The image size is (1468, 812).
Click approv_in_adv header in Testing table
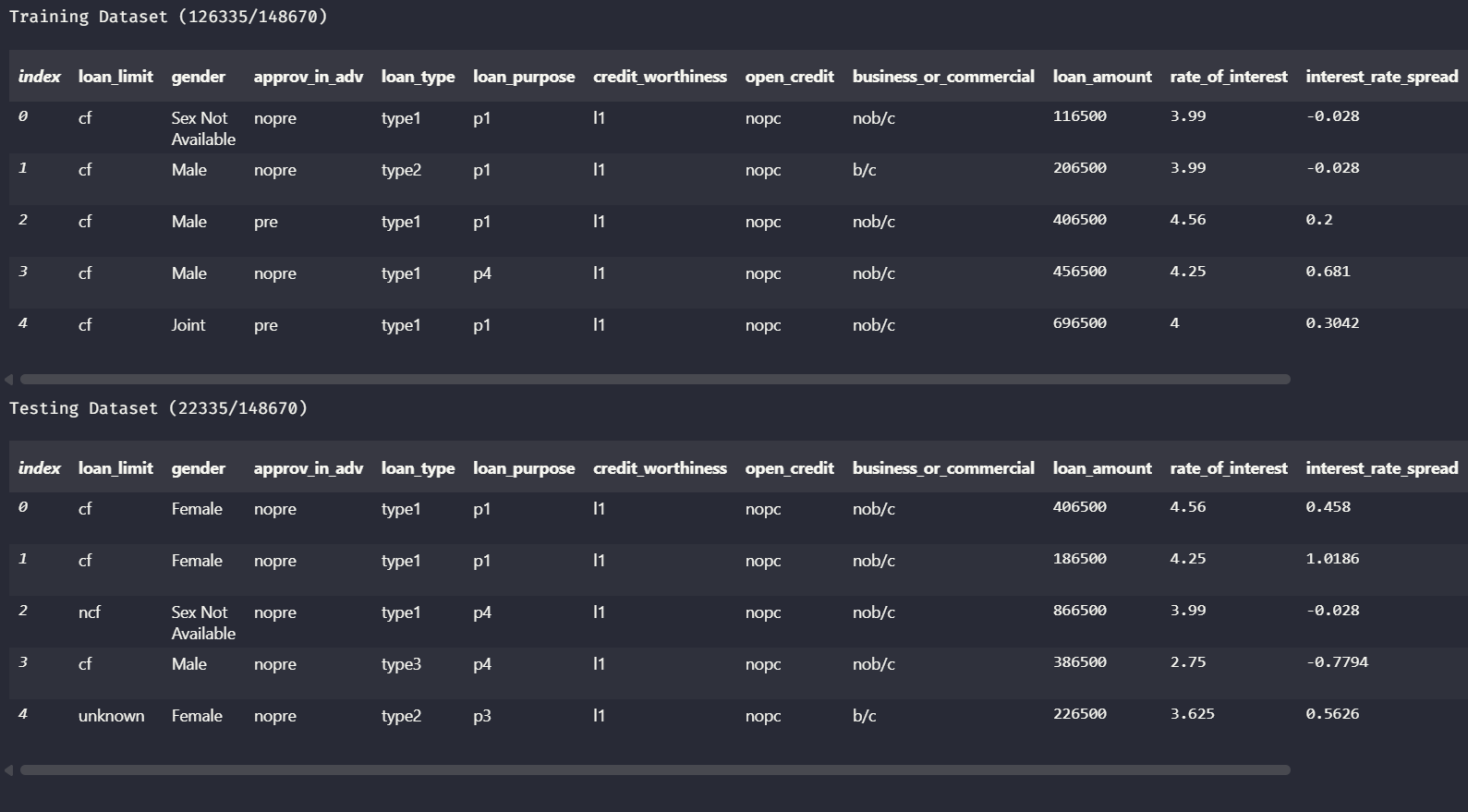click(x=309, y=468)
